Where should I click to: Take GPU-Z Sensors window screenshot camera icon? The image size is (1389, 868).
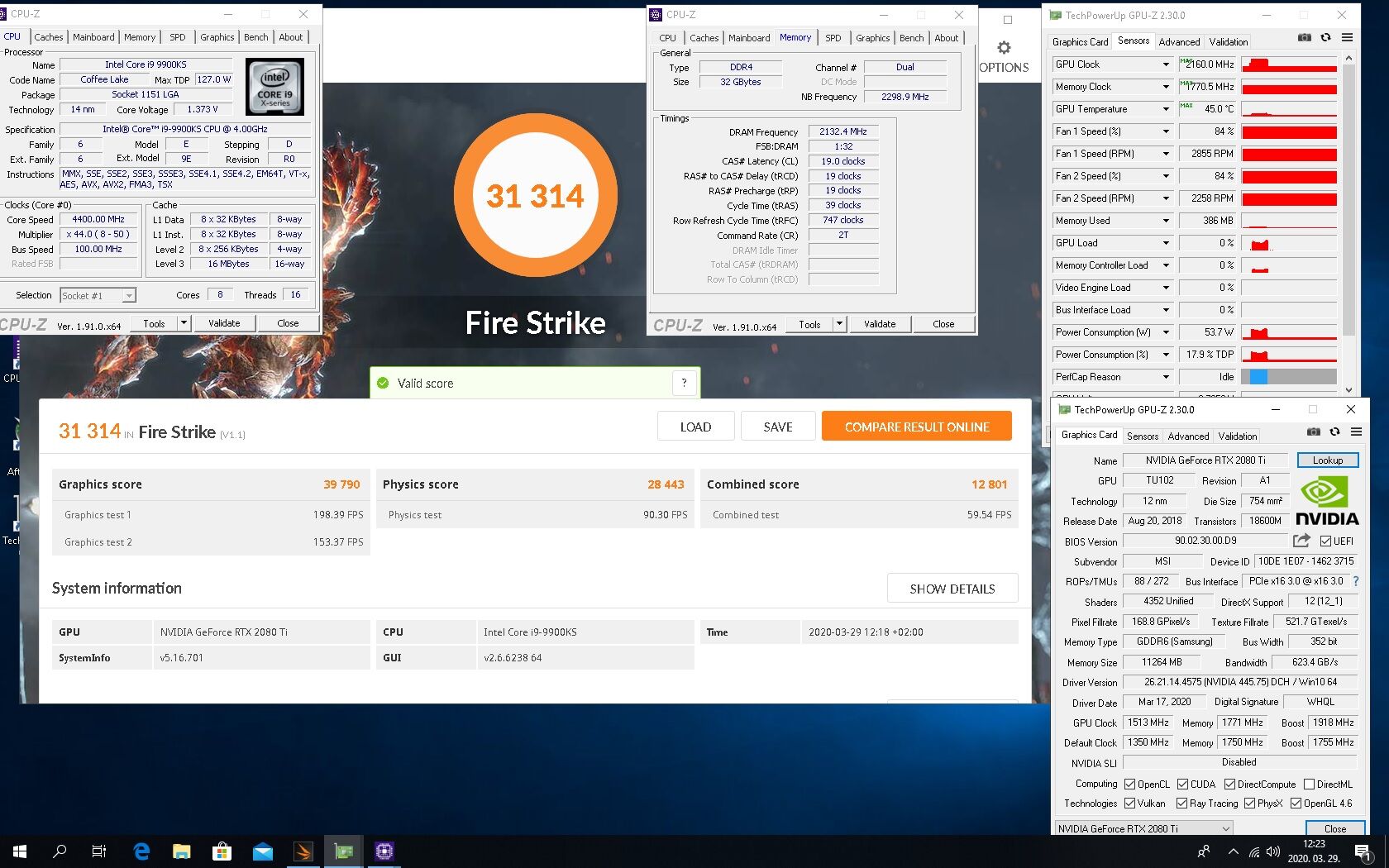pyautogui.click(x=1304, y=37)
